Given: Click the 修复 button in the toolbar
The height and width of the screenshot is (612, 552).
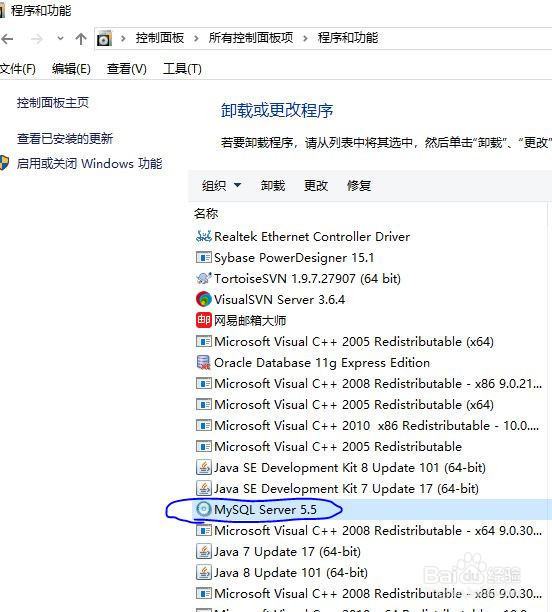Looking at the screenshot, I should (x=359, y=185).
